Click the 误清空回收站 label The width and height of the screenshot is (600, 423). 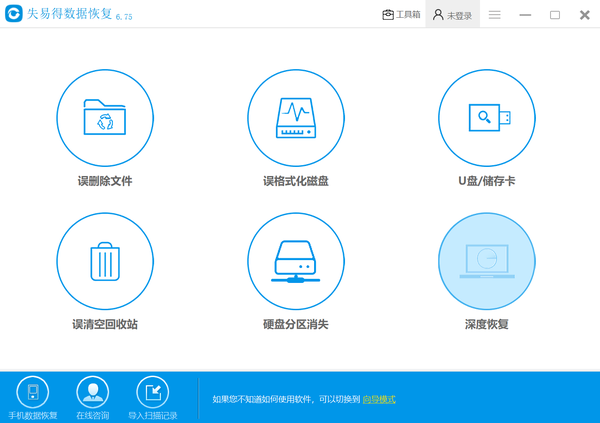click(105, 324)
